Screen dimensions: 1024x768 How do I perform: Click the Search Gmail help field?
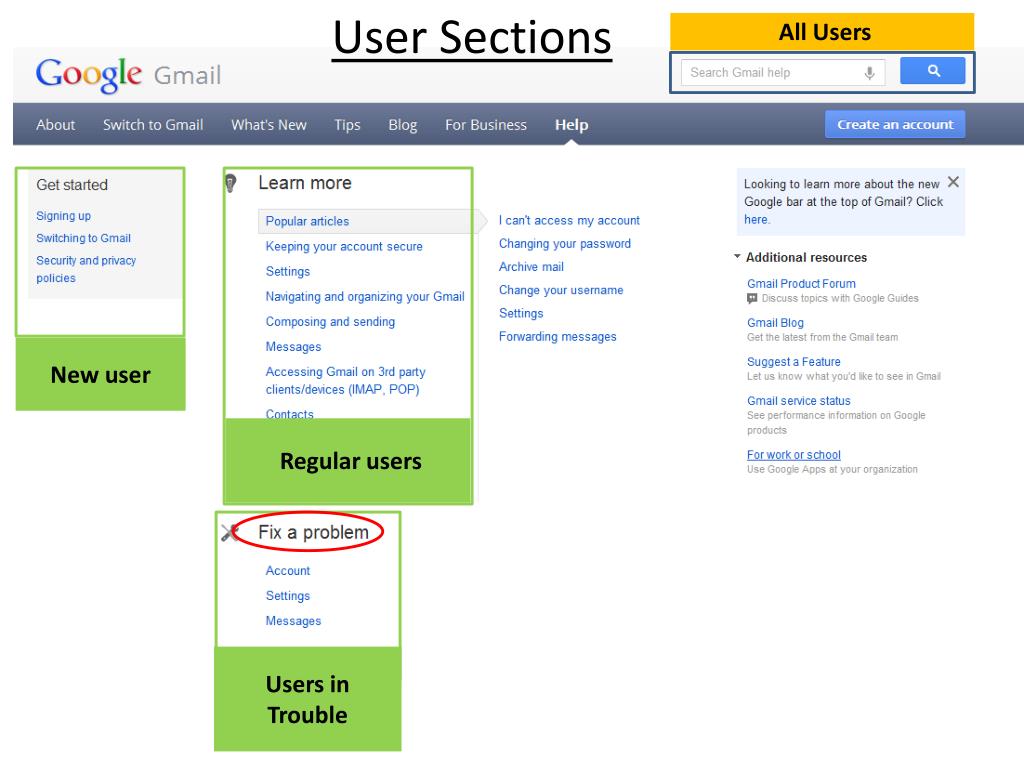783,72
